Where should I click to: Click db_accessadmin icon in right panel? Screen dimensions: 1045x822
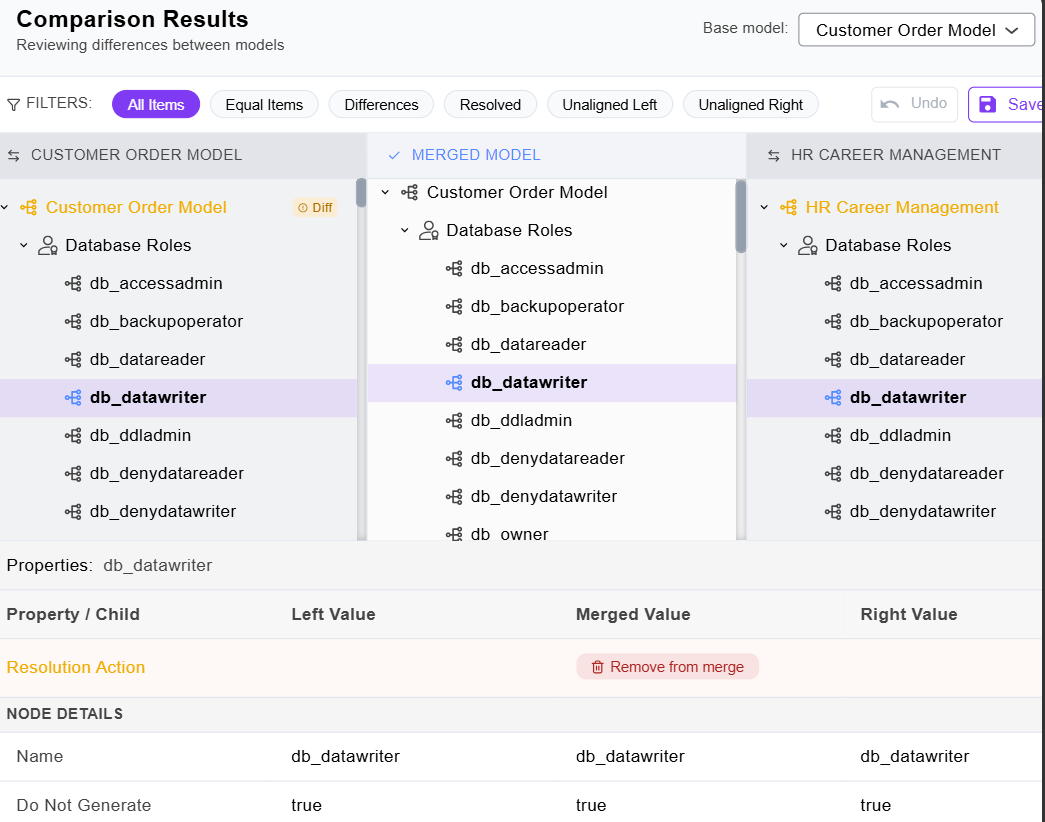[x=833, y=283]
